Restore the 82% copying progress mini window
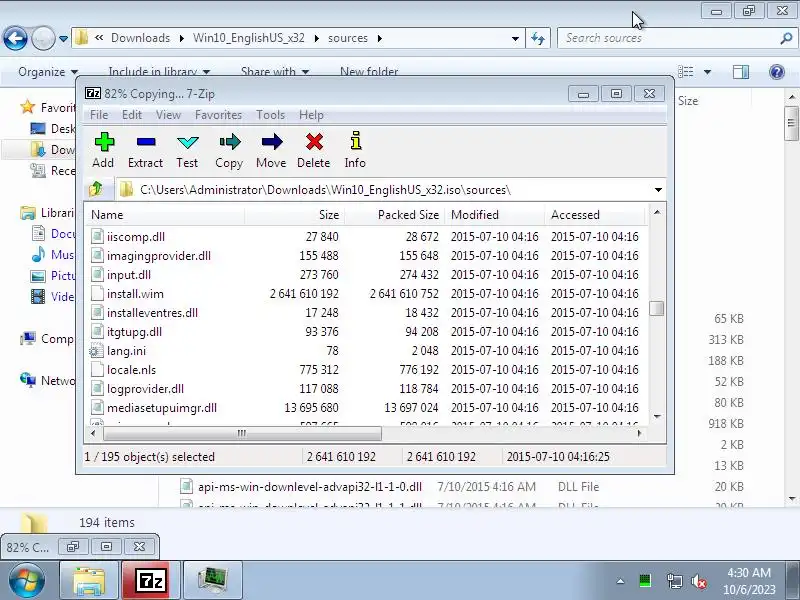This screenshot has width=800, height=600. pos(72,547)
